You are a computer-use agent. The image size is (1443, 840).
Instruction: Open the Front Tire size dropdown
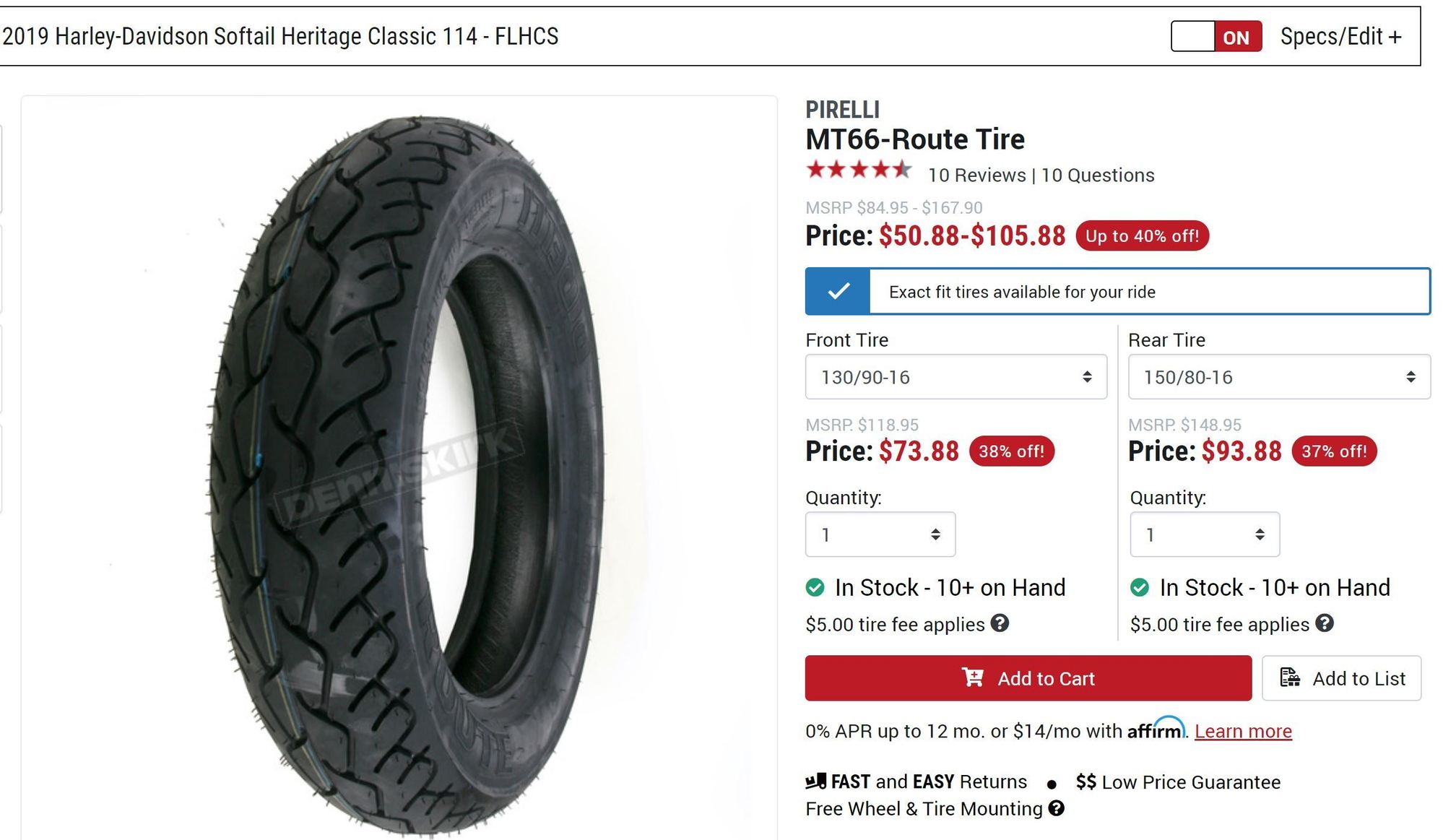point(955,376)
